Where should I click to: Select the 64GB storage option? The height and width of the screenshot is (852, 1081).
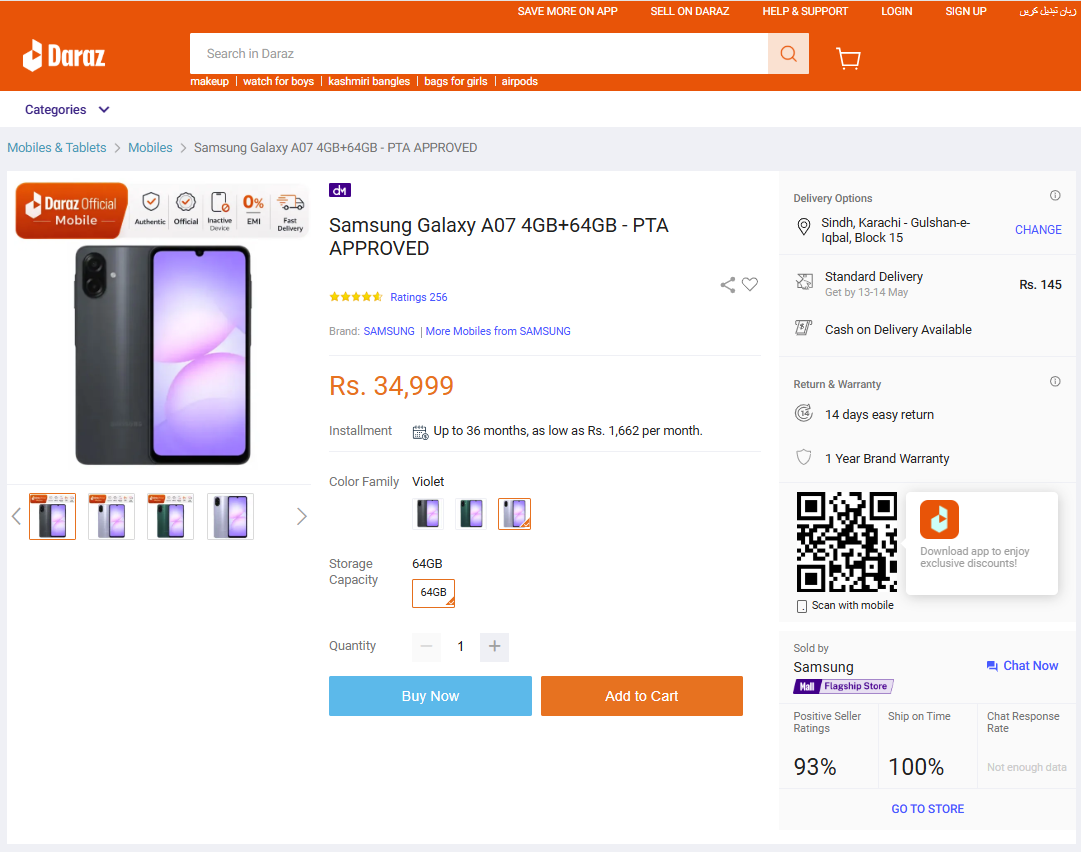click(x=433, y=593)
